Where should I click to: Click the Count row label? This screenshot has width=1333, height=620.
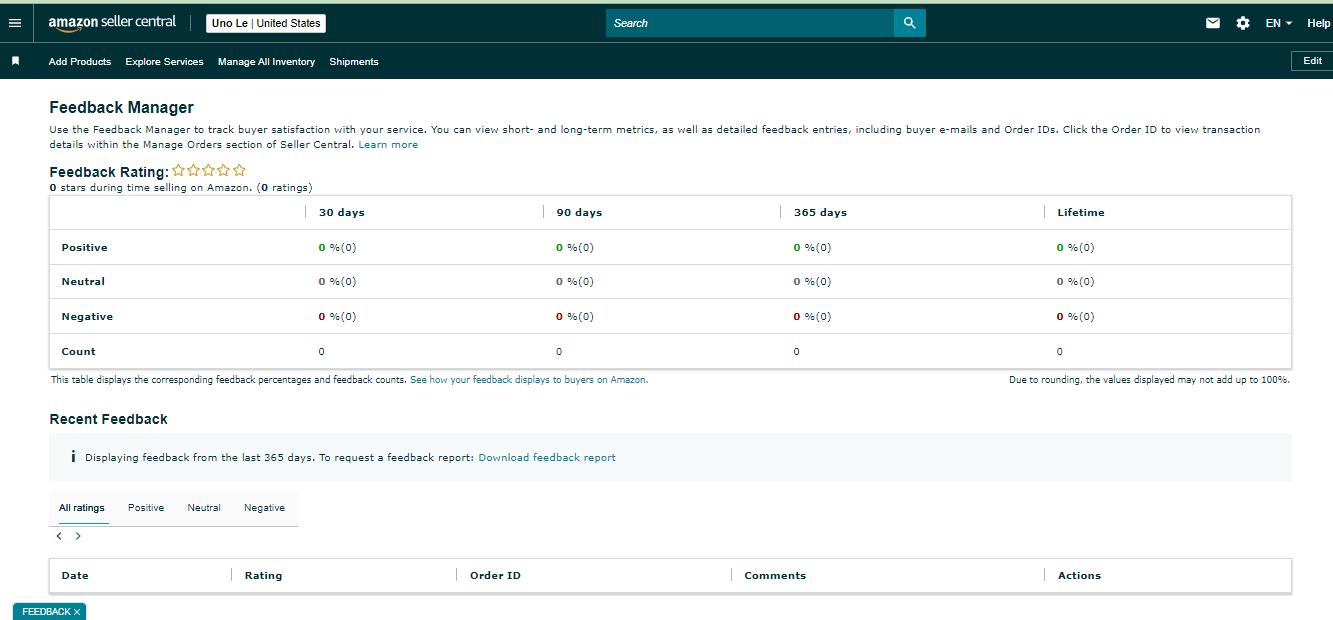(79, 351)
